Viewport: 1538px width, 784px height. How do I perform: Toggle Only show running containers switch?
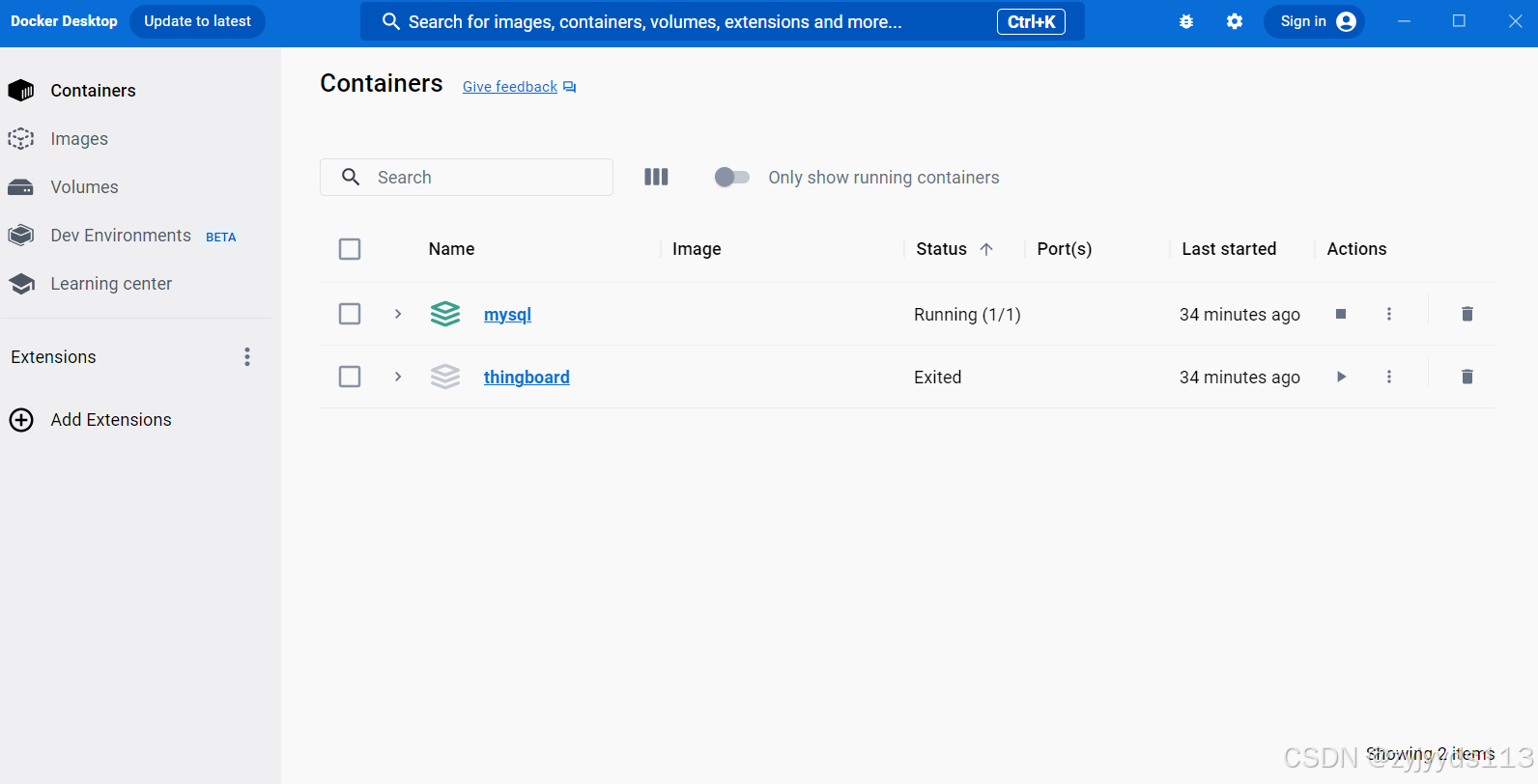pos(731,177)
